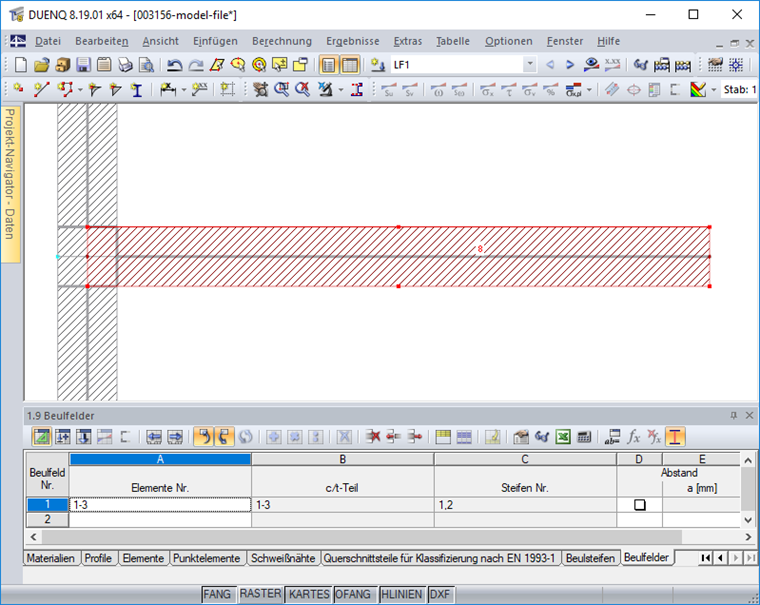Image resolution: width=760 pixels, height=605 pixels.
Task: Toggle DXF layer in status bar
Action: point(440,594)
